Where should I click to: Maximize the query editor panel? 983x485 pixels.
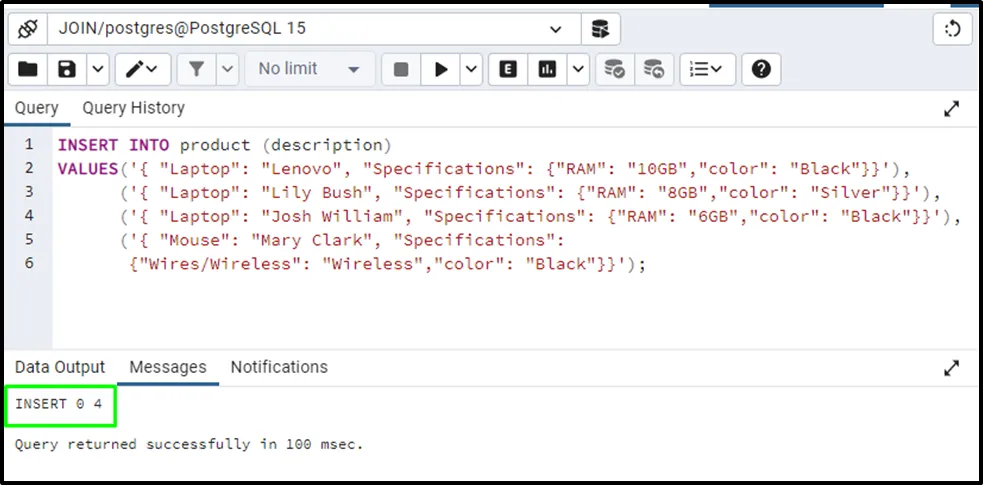[x=952, y=109]
